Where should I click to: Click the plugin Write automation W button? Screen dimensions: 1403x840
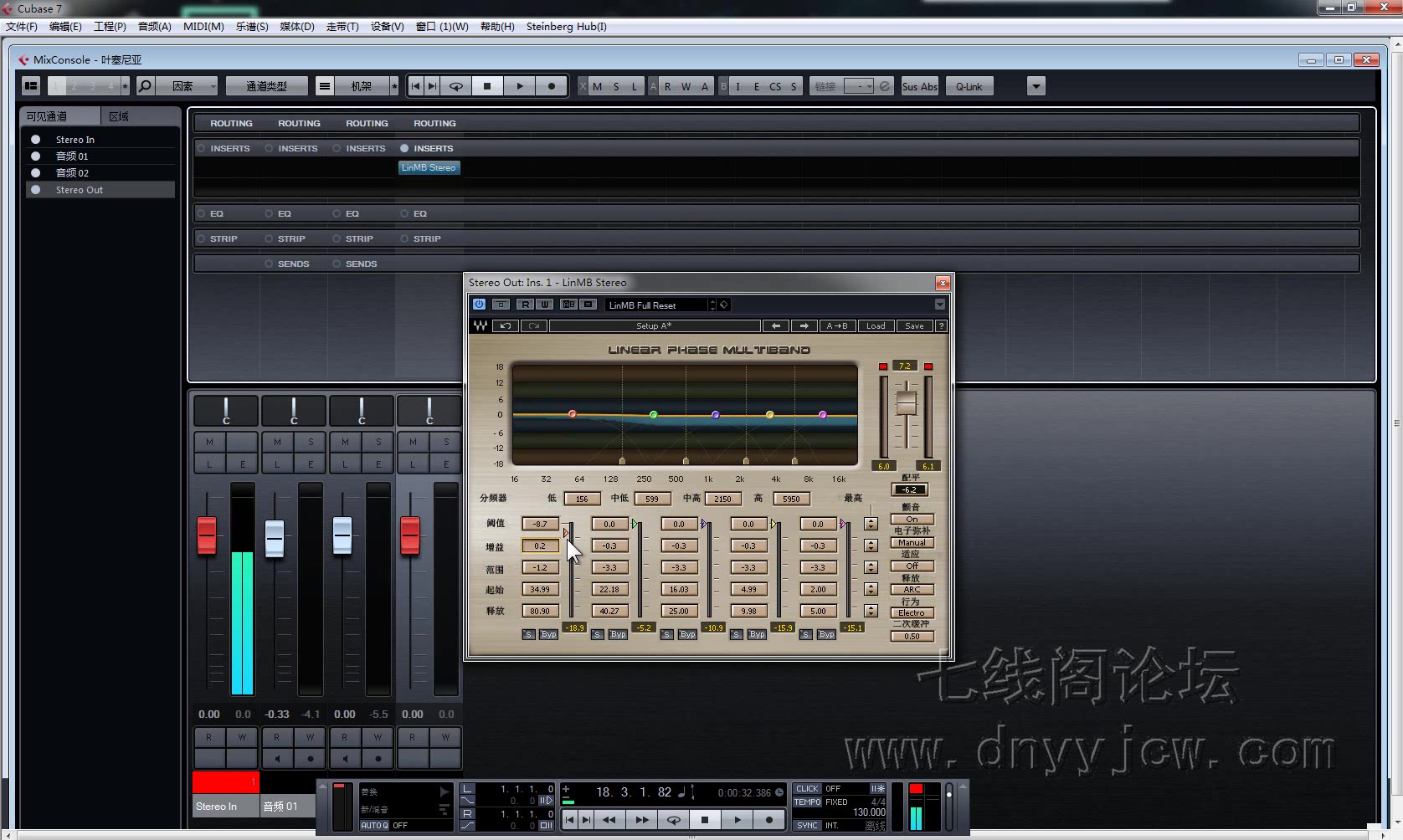click(x=544, y=305)
